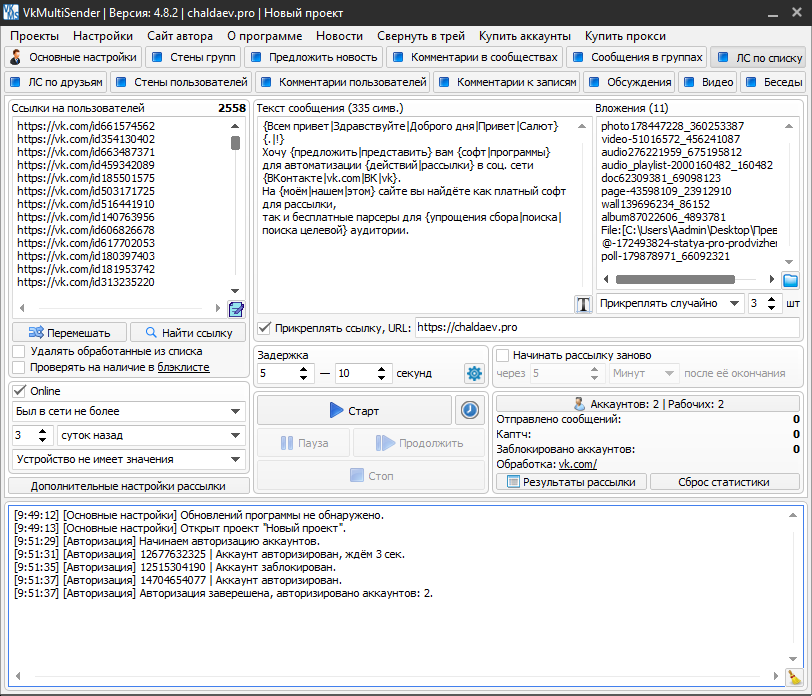Expand Прикреплять случайно dropdown
The height and width of the screenshot is (696, 812).
click(x=670, y=303)
